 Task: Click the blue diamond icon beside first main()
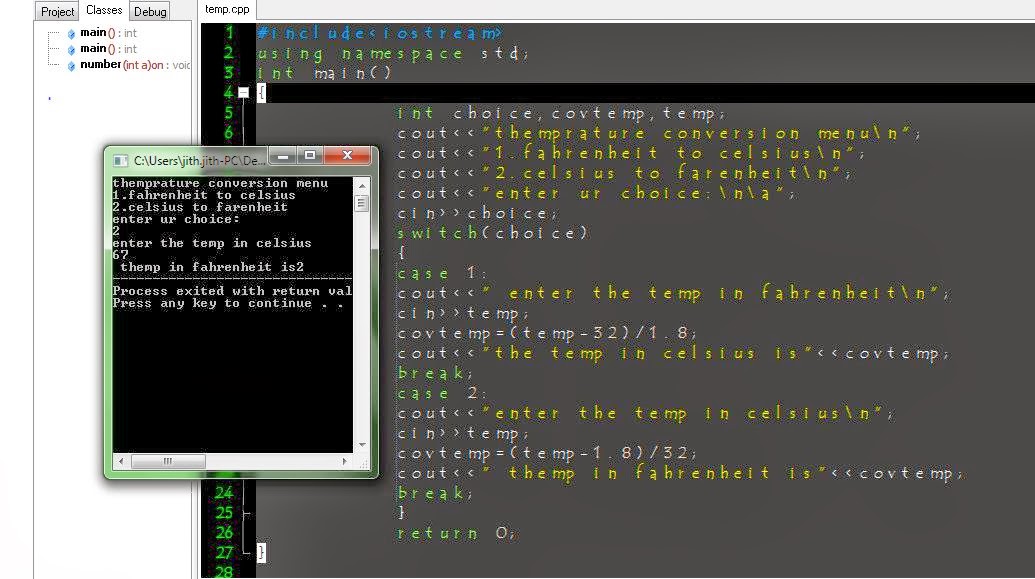click(72, 33)
